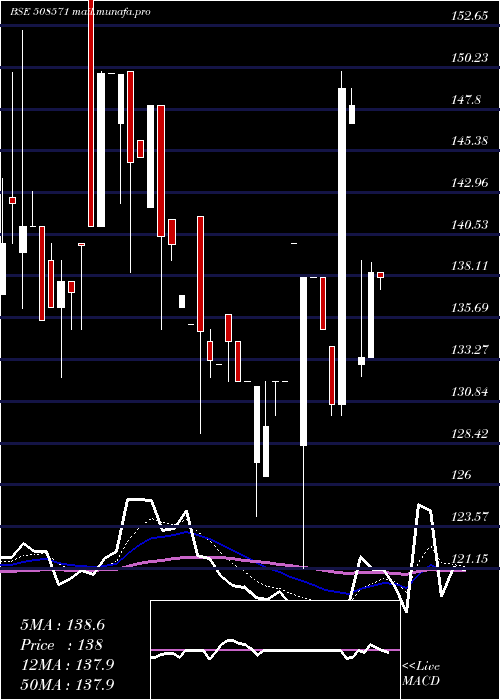
Task: Click the 150.23 price axis label
Action: pos(468,58)
